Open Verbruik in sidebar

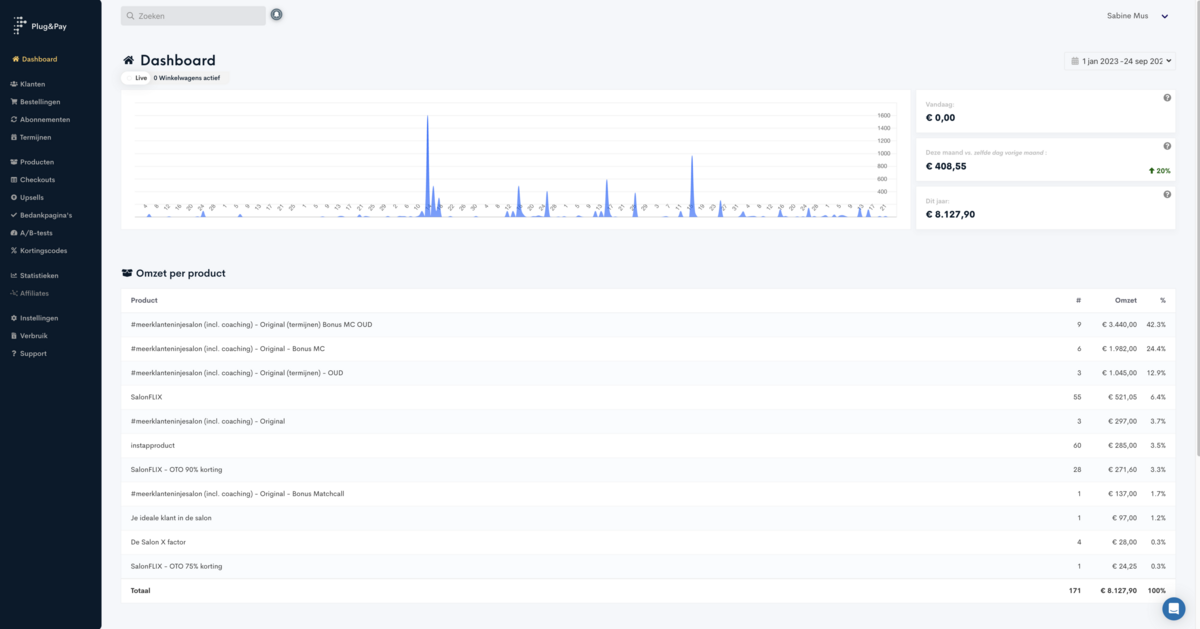(28, 336)
